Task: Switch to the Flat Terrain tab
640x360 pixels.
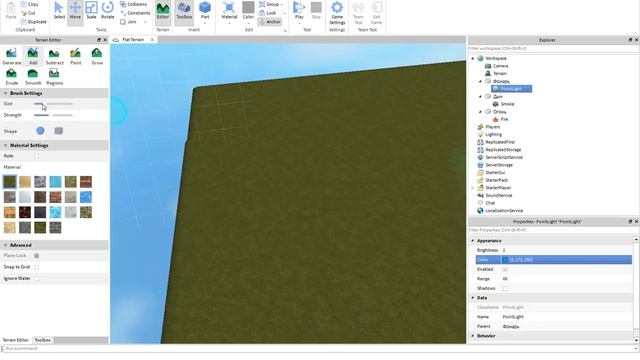Action: (x=133, y=40)
